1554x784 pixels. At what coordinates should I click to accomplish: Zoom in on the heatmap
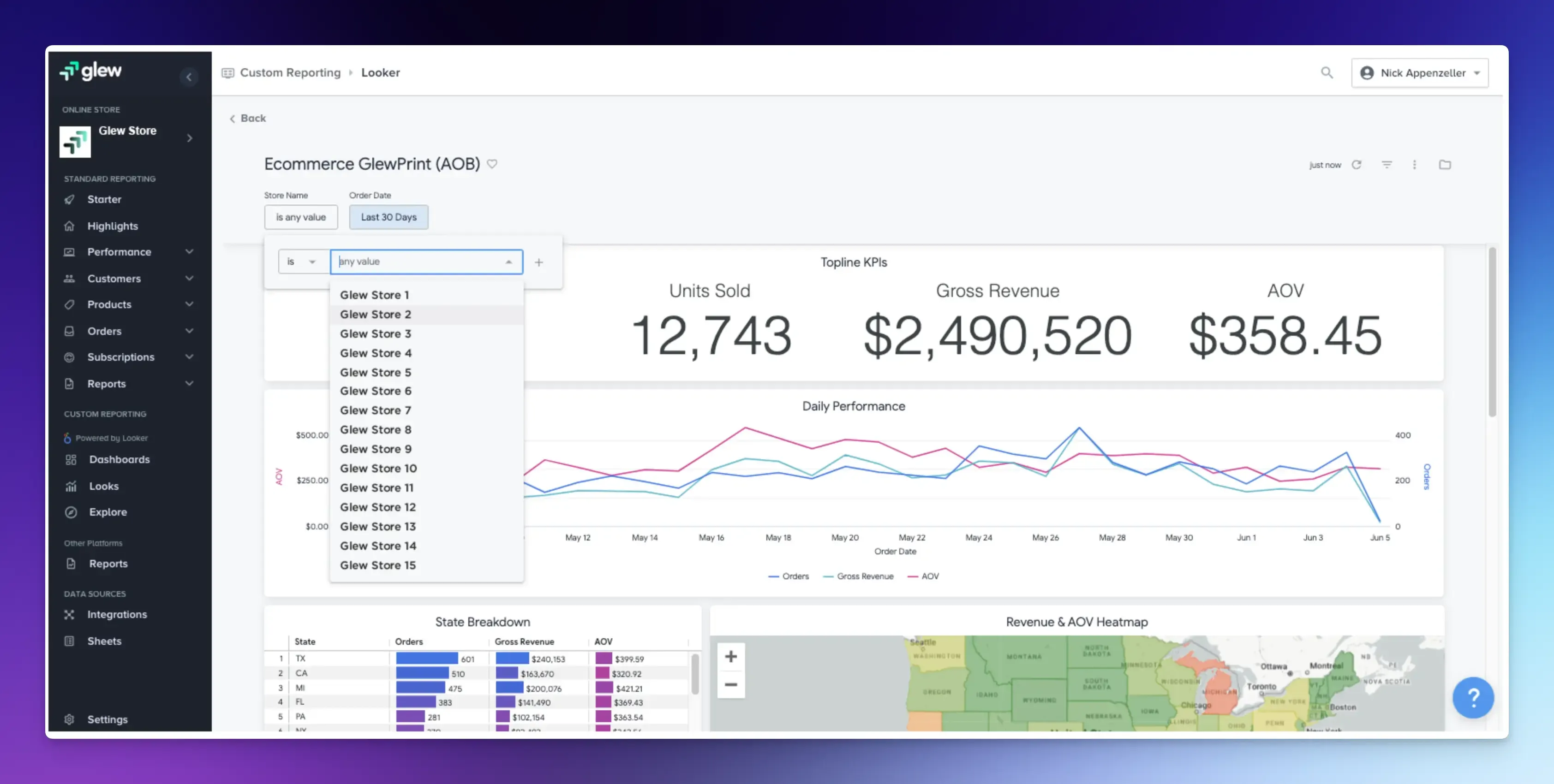pos(730,656)
